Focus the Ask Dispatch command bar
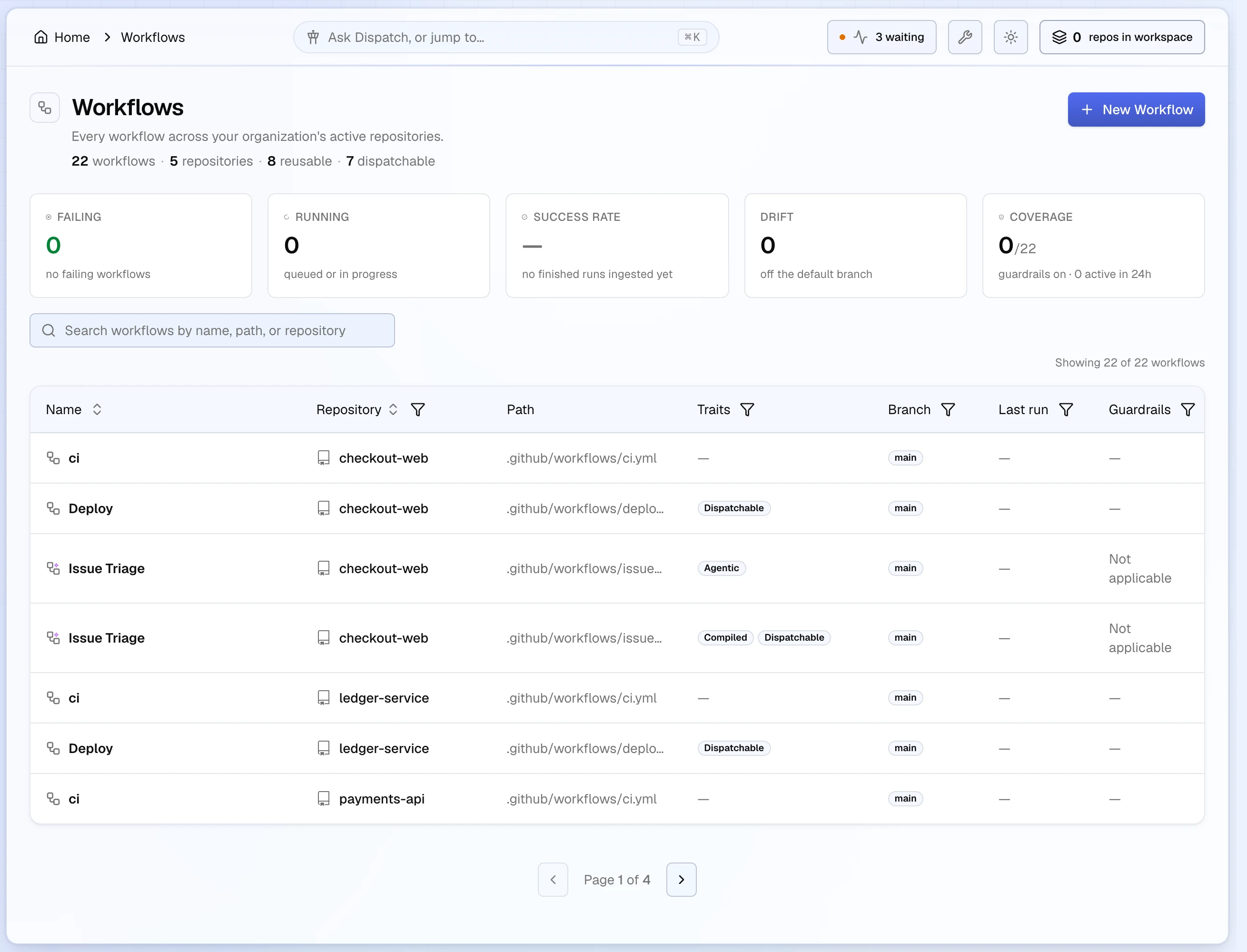Viewport: 1247px width, 952px height. click(x=506, y=38)
